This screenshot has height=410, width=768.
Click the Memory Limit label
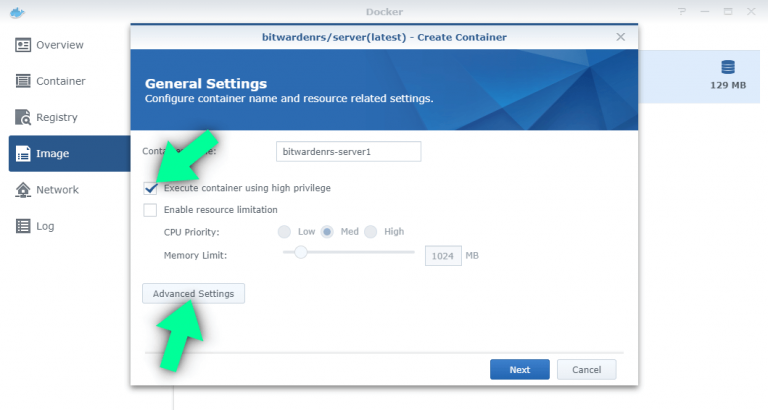coord(195,255)
